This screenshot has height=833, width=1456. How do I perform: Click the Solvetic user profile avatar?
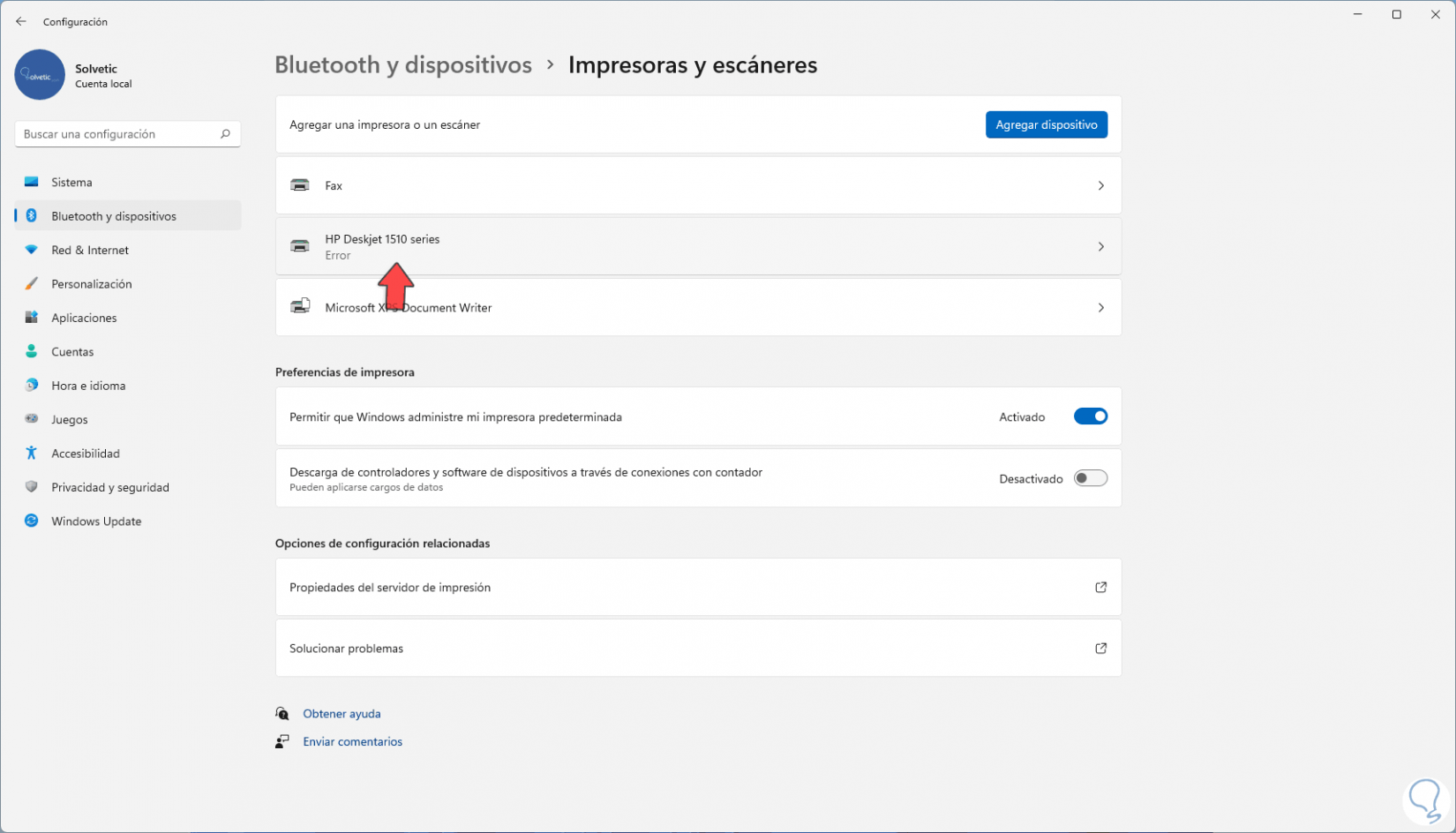click(40, 75)
